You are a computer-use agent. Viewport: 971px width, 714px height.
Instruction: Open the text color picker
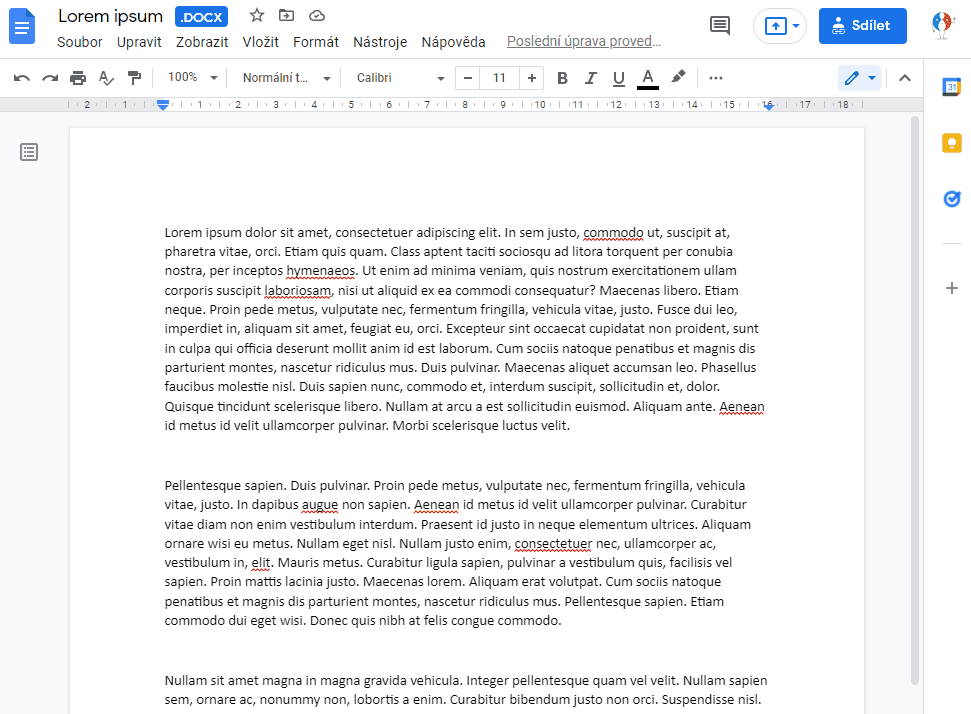click(x=647, y=78)
